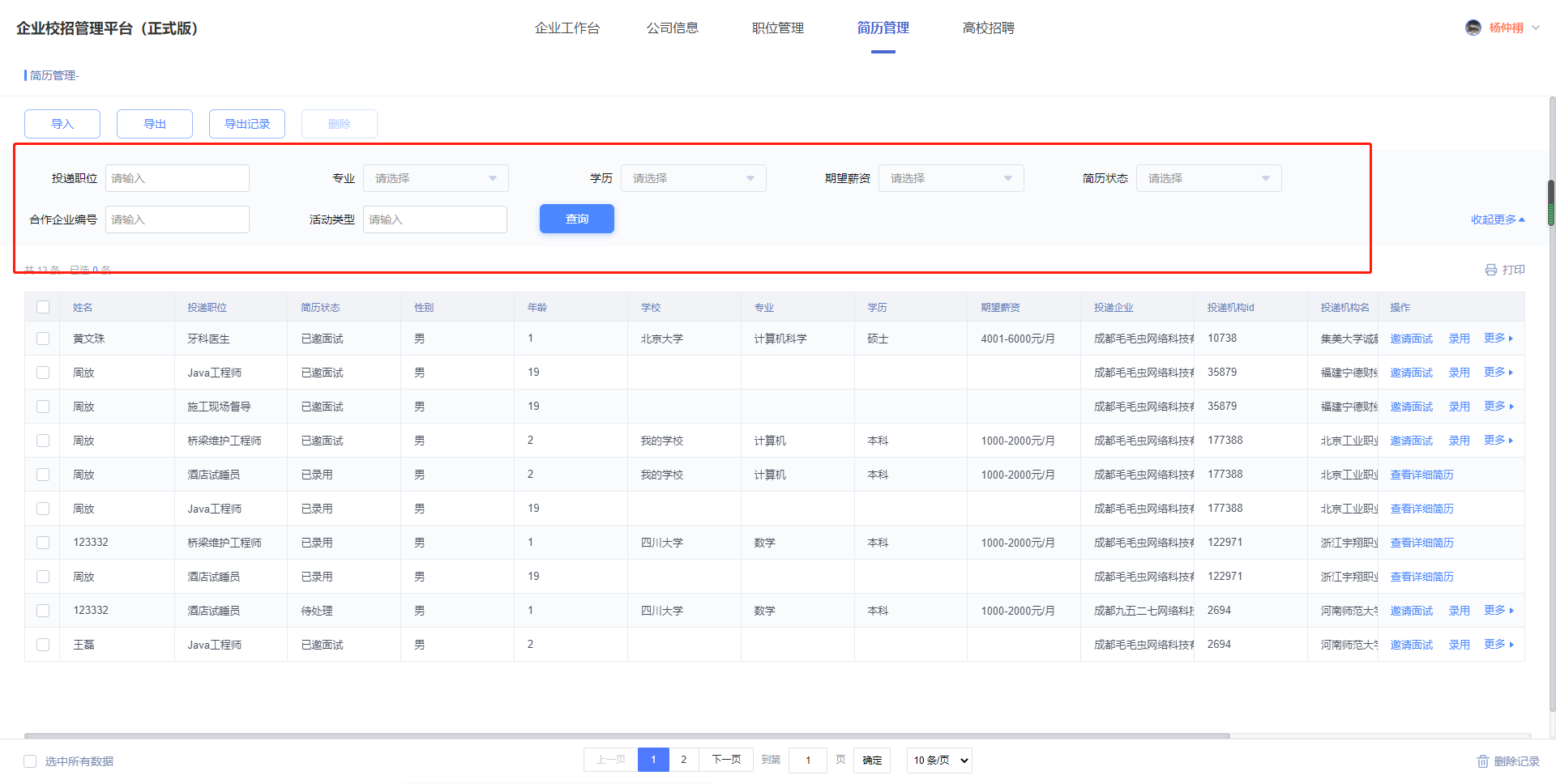Click 录用 for 周放 桥梁维护工程师 row
The width and height of the screenshot is (1556, 784).
1460,441
